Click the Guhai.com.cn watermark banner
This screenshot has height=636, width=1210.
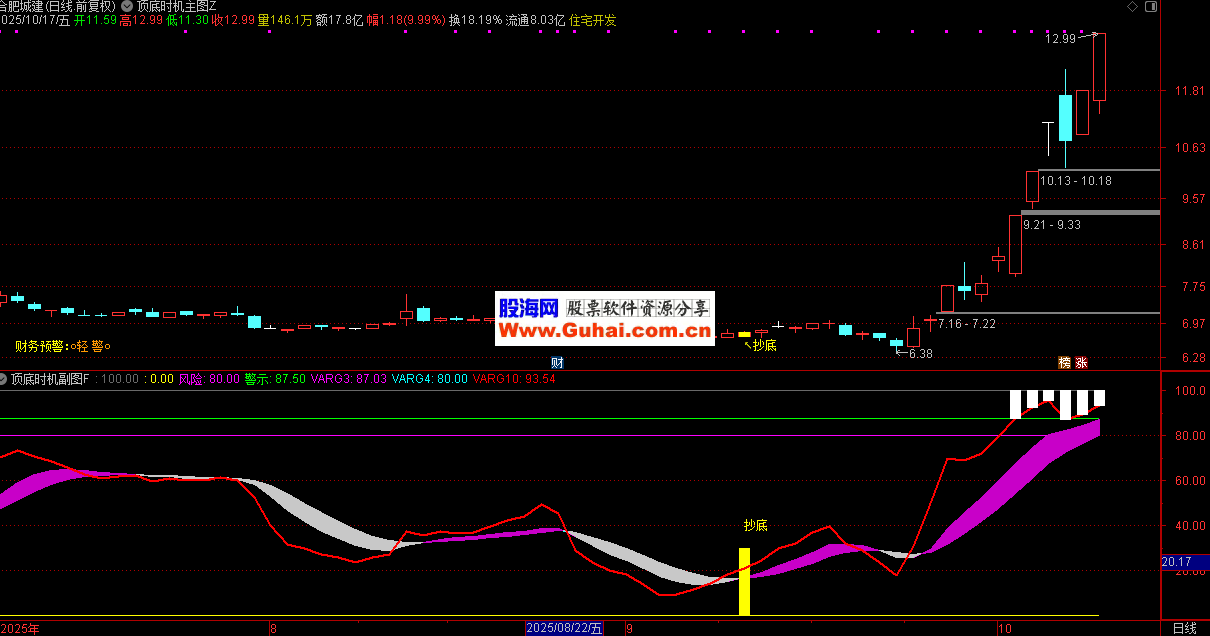[x=604, y=320]
